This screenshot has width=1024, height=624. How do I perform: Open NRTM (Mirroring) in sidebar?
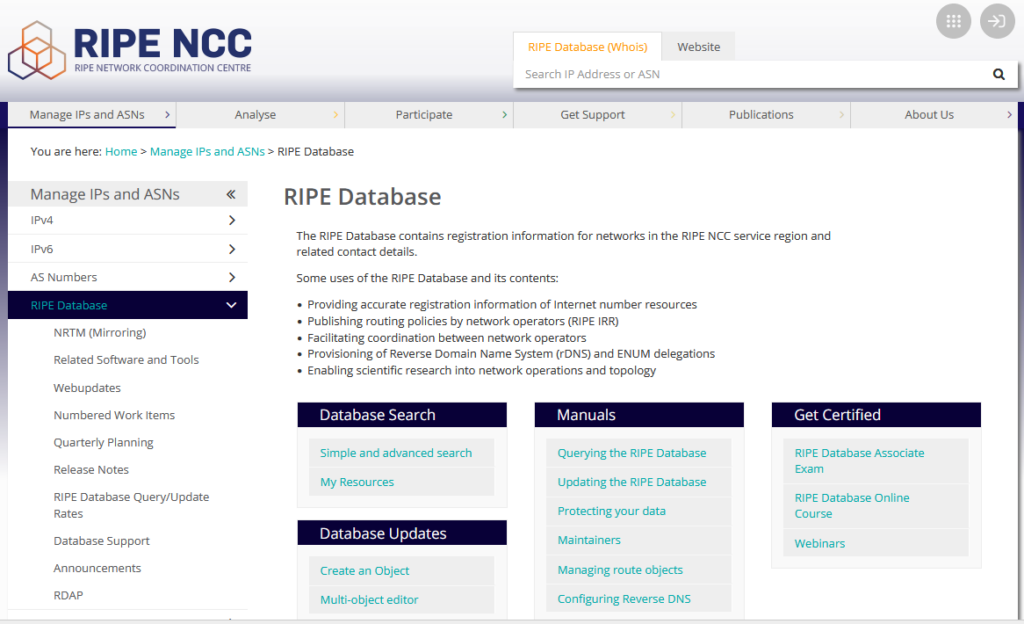coord(100,333)
